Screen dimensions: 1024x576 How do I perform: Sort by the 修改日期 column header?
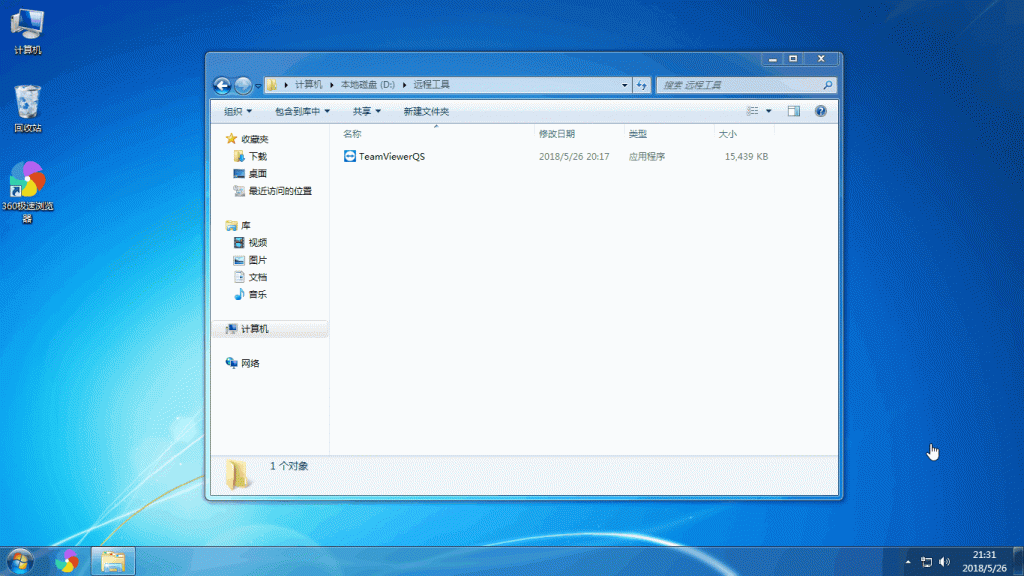pyautogui.click(x=557, y=133)
